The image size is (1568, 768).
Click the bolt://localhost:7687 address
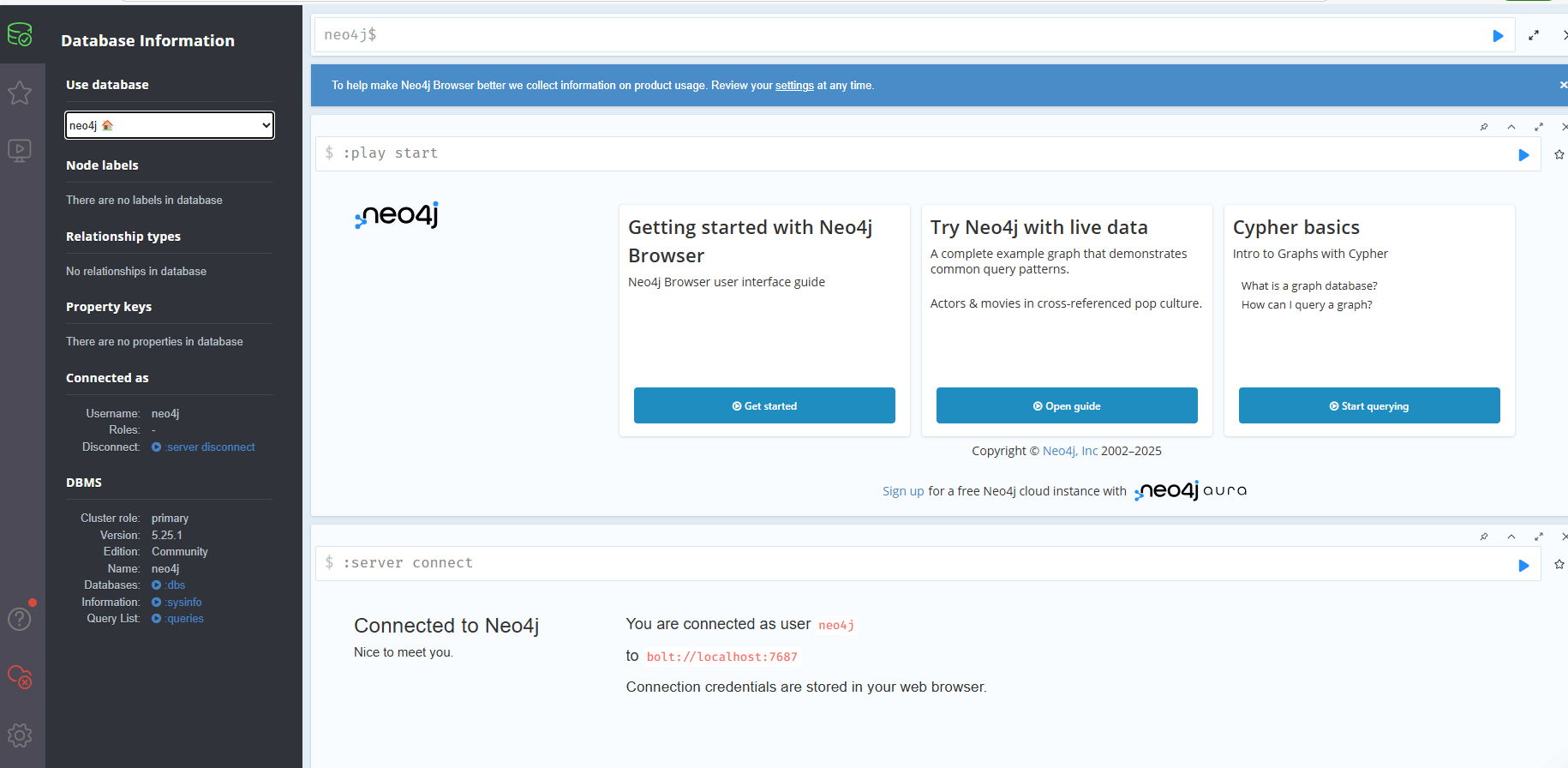point(721,657)
